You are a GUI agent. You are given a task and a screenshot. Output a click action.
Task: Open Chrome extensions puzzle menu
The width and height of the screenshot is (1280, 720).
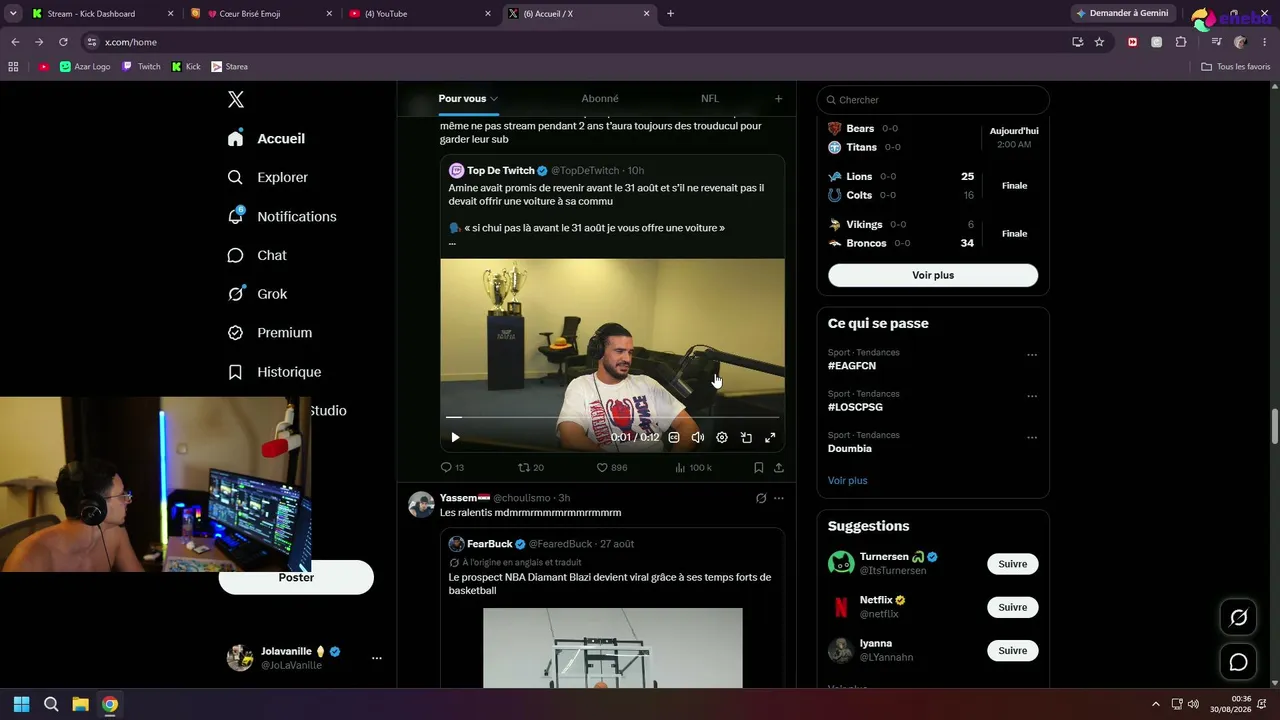tap(1181, 42)
